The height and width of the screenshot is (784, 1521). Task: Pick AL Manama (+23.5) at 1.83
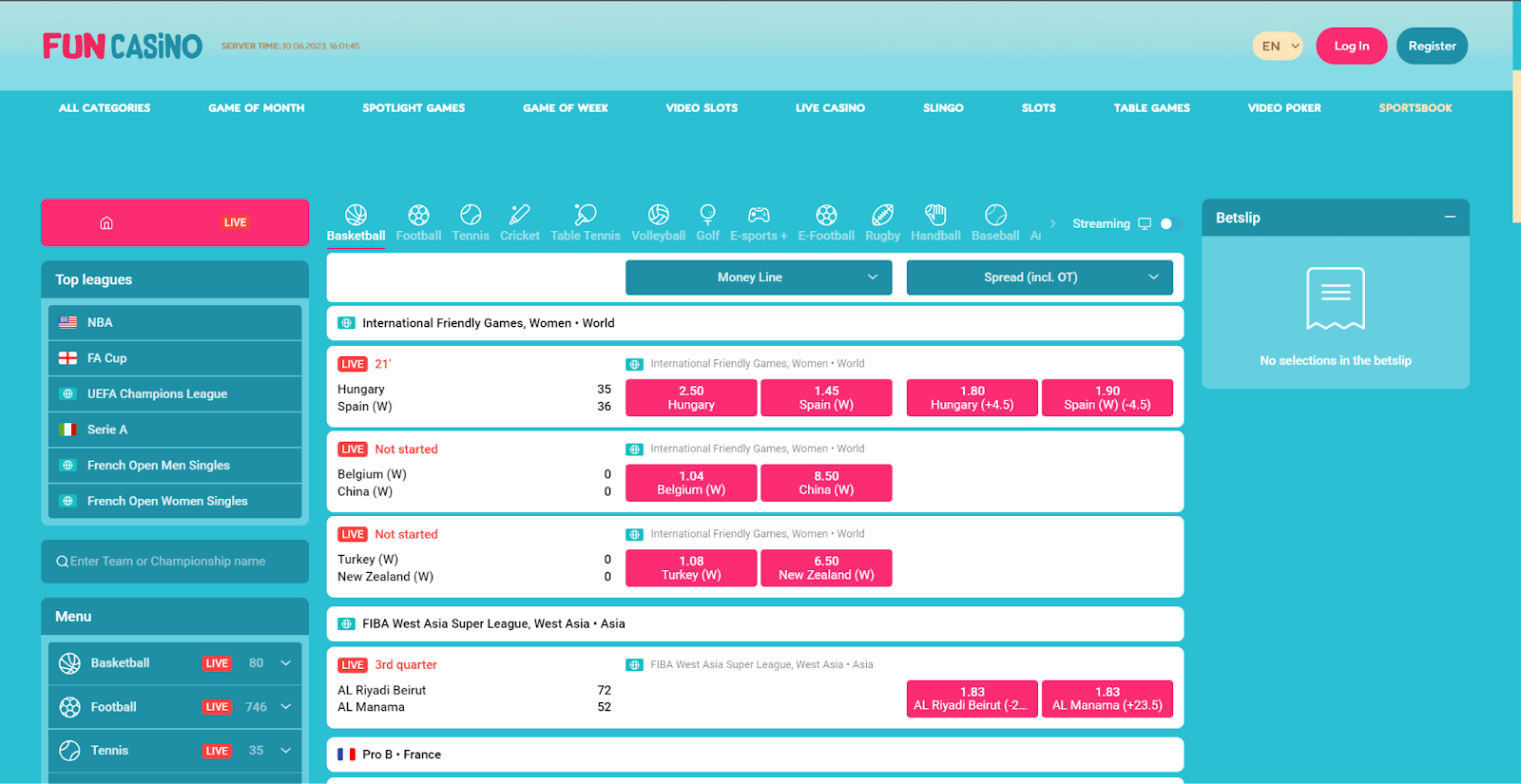(1107, 698)
